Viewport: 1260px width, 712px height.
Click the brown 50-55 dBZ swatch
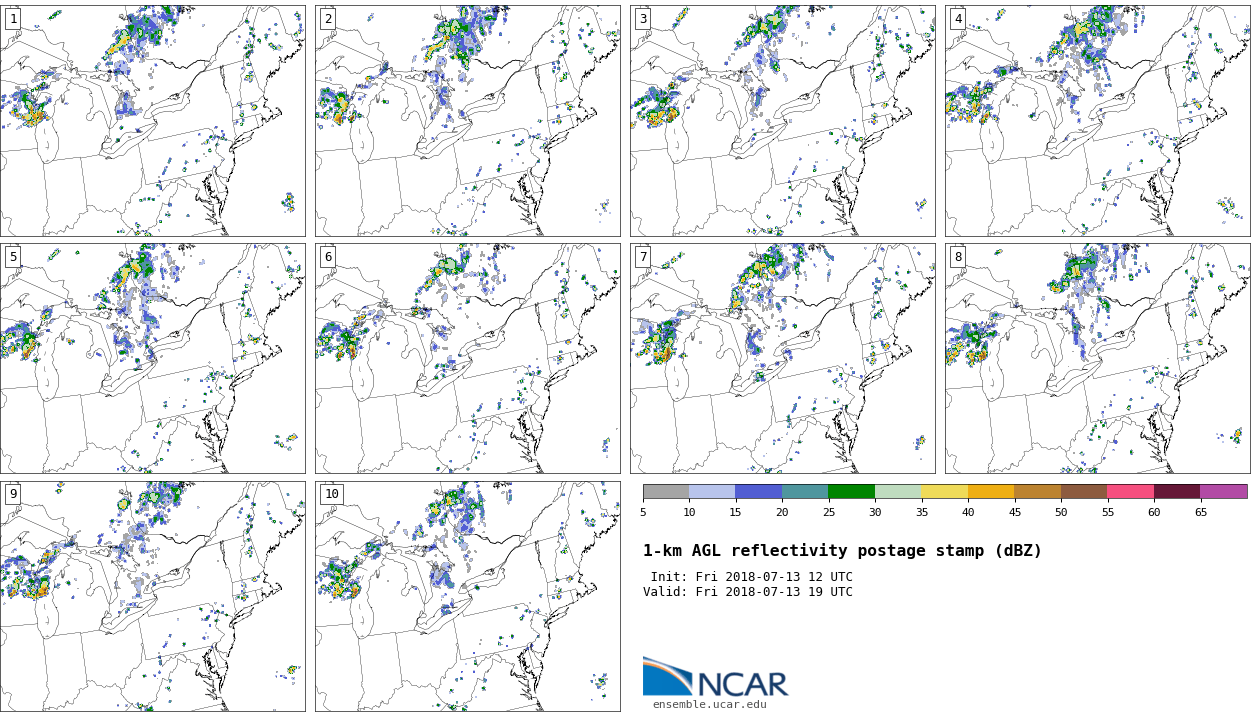pyautogui.click(x=1084, y=491)
